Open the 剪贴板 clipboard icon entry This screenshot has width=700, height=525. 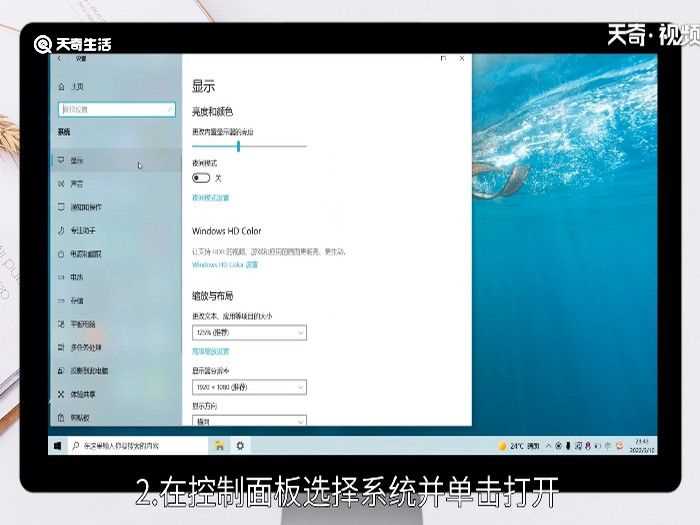coord(61,418)
